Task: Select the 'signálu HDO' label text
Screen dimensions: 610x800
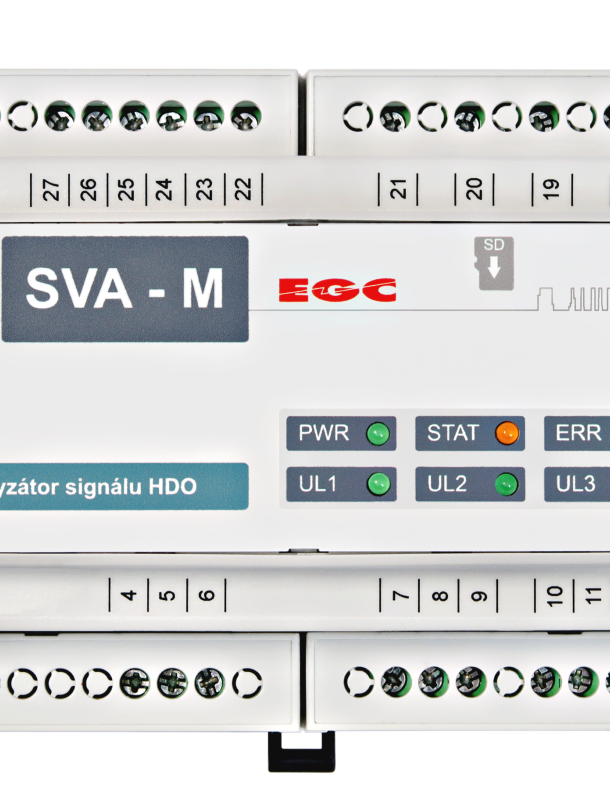Action: (131, 487)
